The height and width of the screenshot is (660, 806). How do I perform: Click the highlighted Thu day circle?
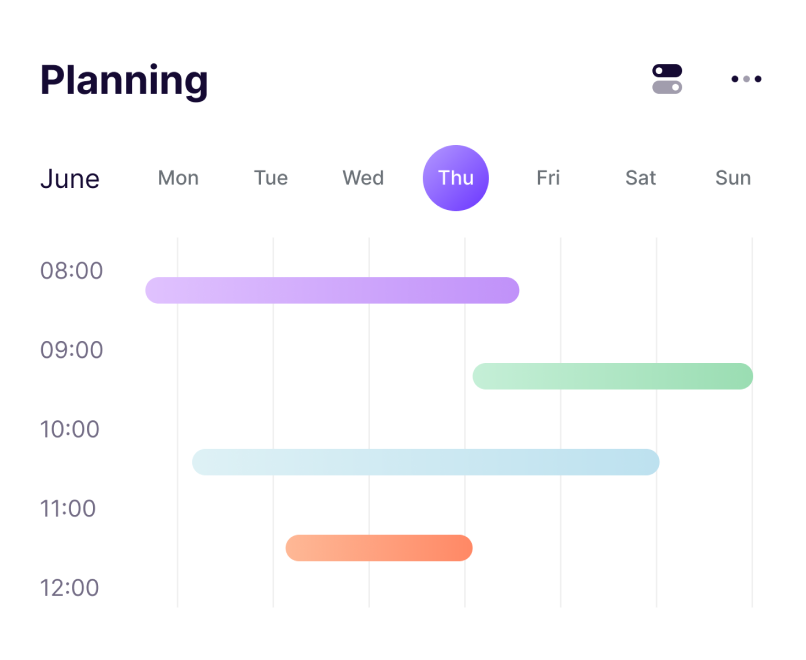455,178
